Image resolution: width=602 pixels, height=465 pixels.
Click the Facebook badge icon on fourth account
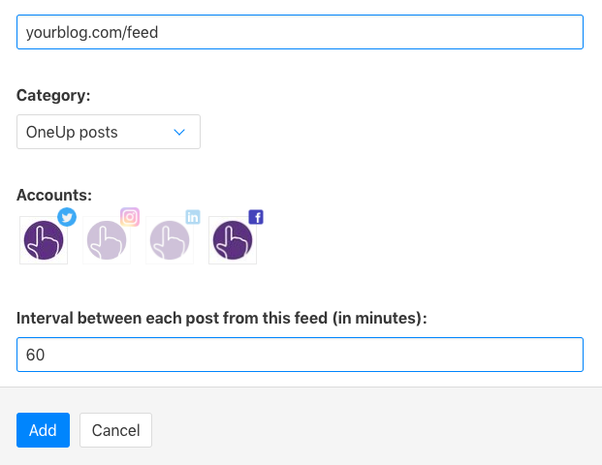click(x=255, y=217)
